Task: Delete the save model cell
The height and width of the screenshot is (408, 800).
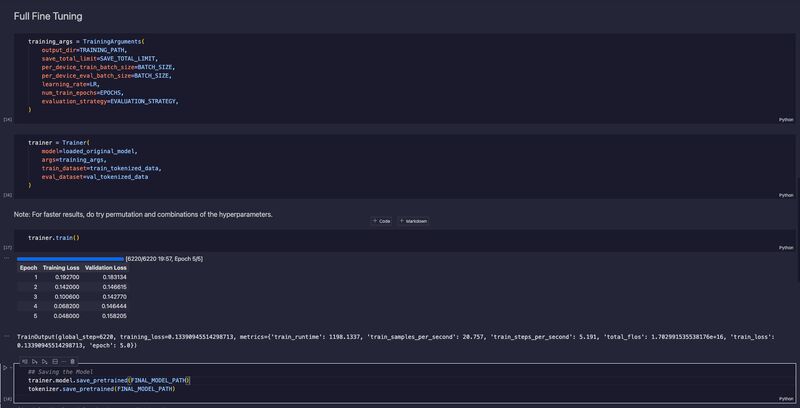Action: (x=75, y=360)
